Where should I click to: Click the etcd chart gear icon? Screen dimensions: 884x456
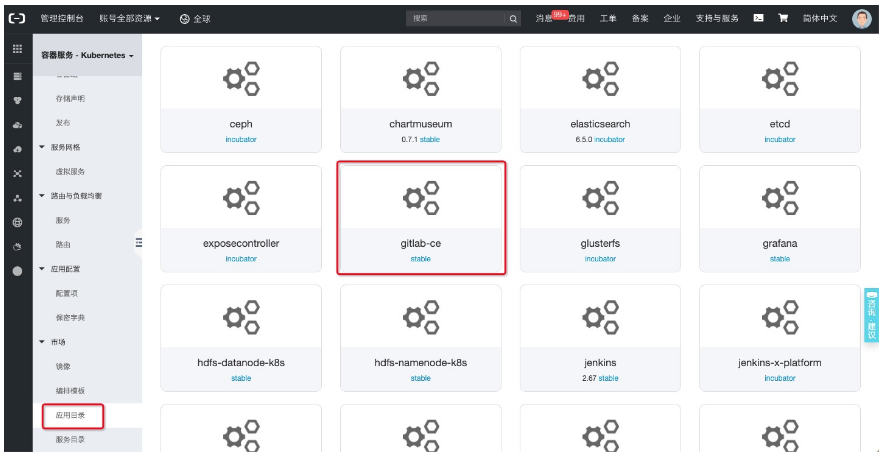coord(780,78)
